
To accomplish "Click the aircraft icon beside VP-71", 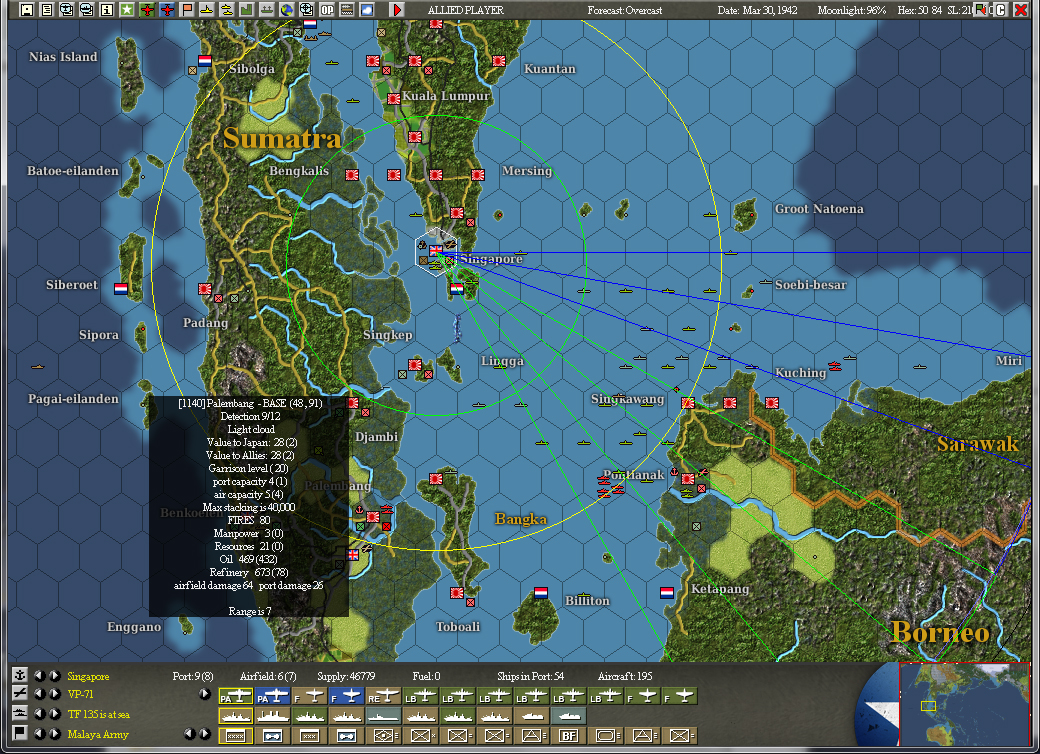I will [x=20, y=693].
